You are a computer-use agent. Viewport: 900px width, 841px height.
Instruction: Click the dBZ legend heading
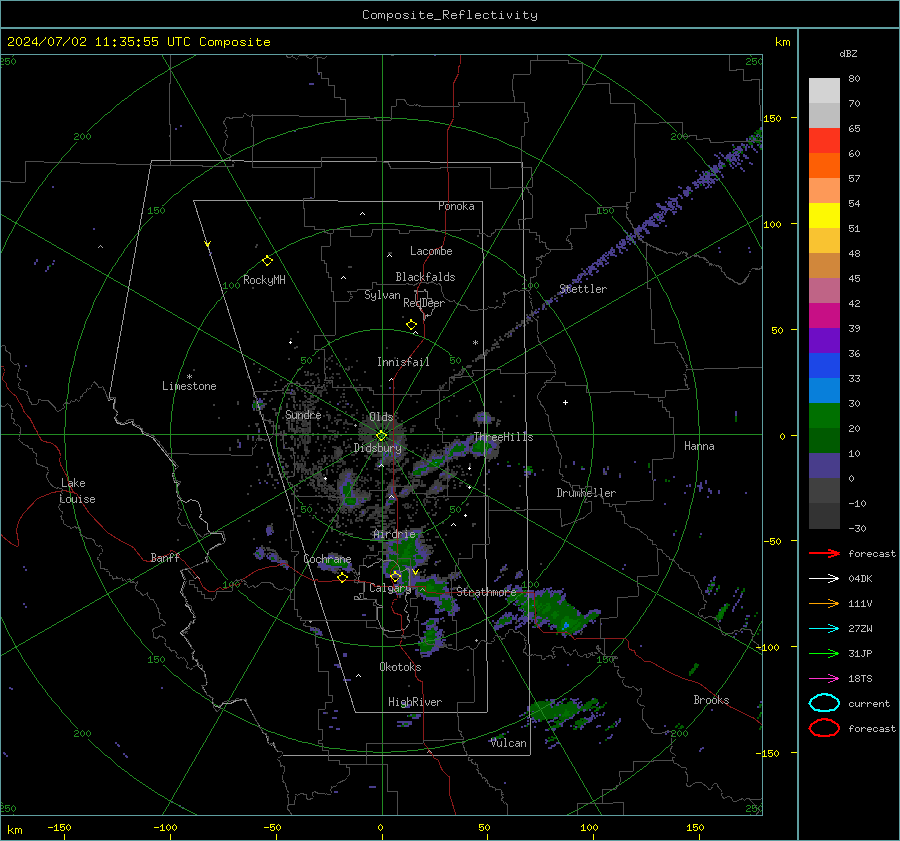(848, 53)
